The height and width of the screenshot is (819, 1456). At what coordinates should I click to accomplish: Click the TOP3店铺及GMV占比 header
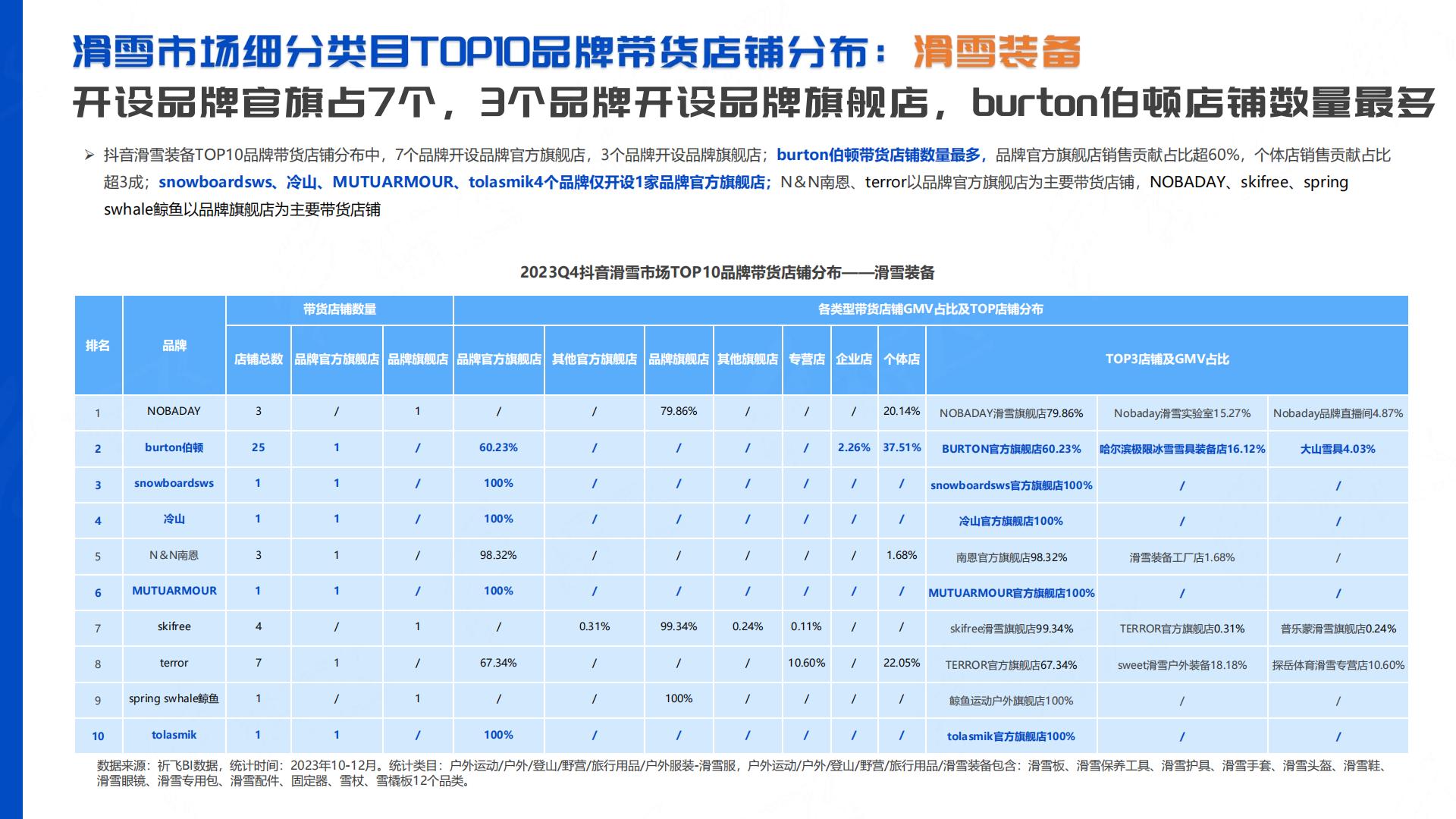click(x=1167, y=359)
